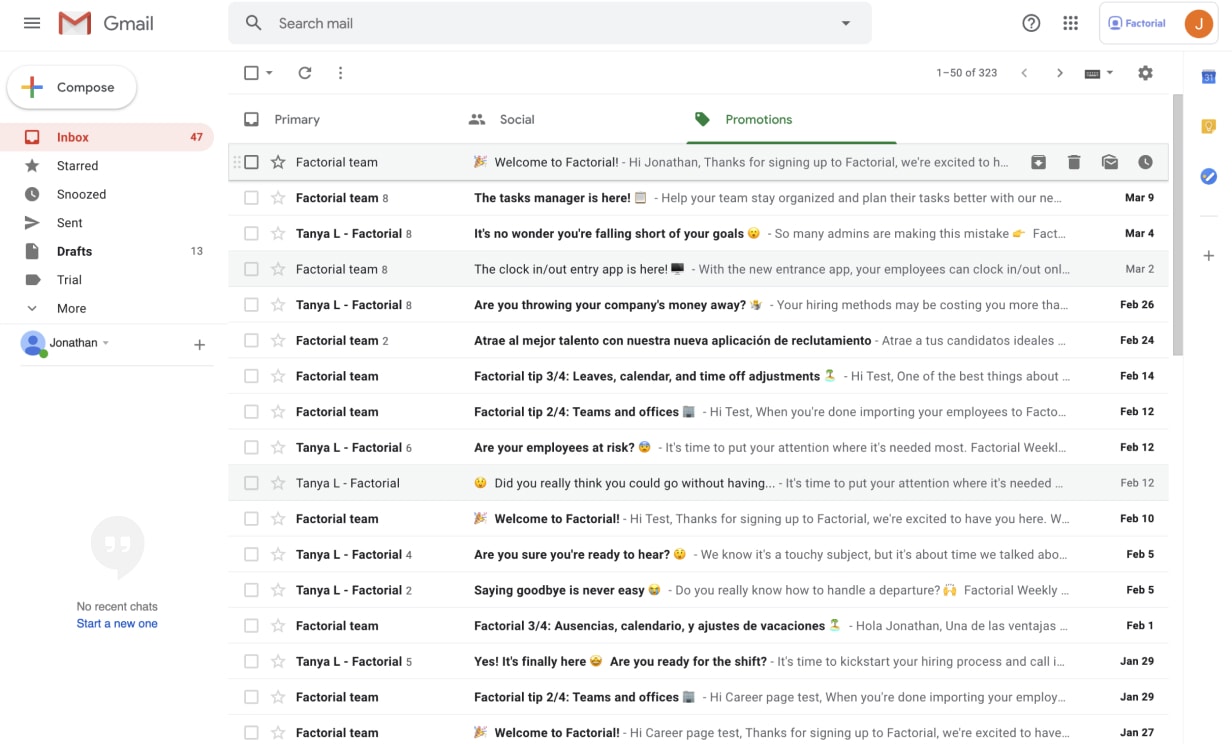
Task: Open the Google apps grid
Action: click(x=1071, y=23)
